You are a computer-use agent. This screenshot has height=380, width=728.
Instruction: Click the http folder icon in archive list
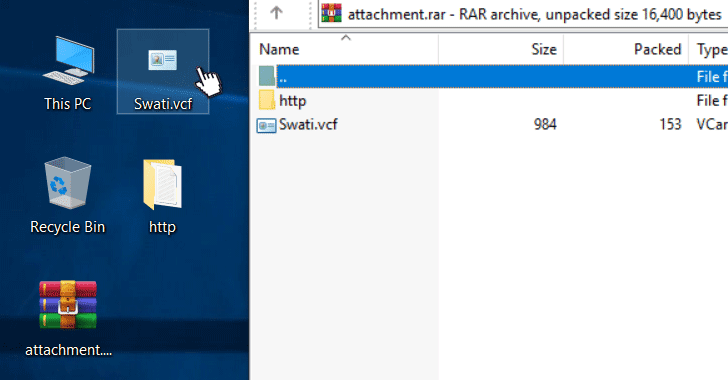(266, 100)
